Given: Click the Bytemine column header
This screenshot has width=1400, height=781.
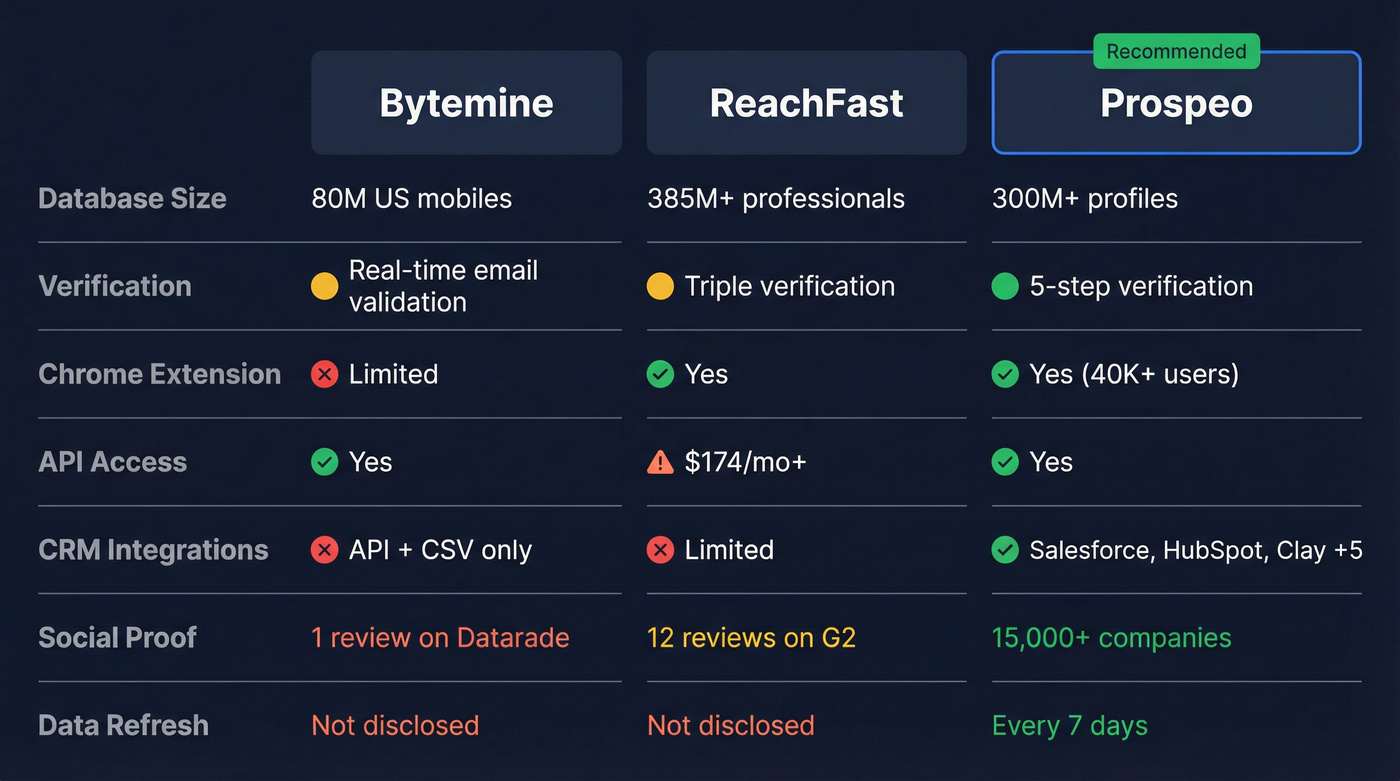Looking at the screenshot, I should 466,103.
